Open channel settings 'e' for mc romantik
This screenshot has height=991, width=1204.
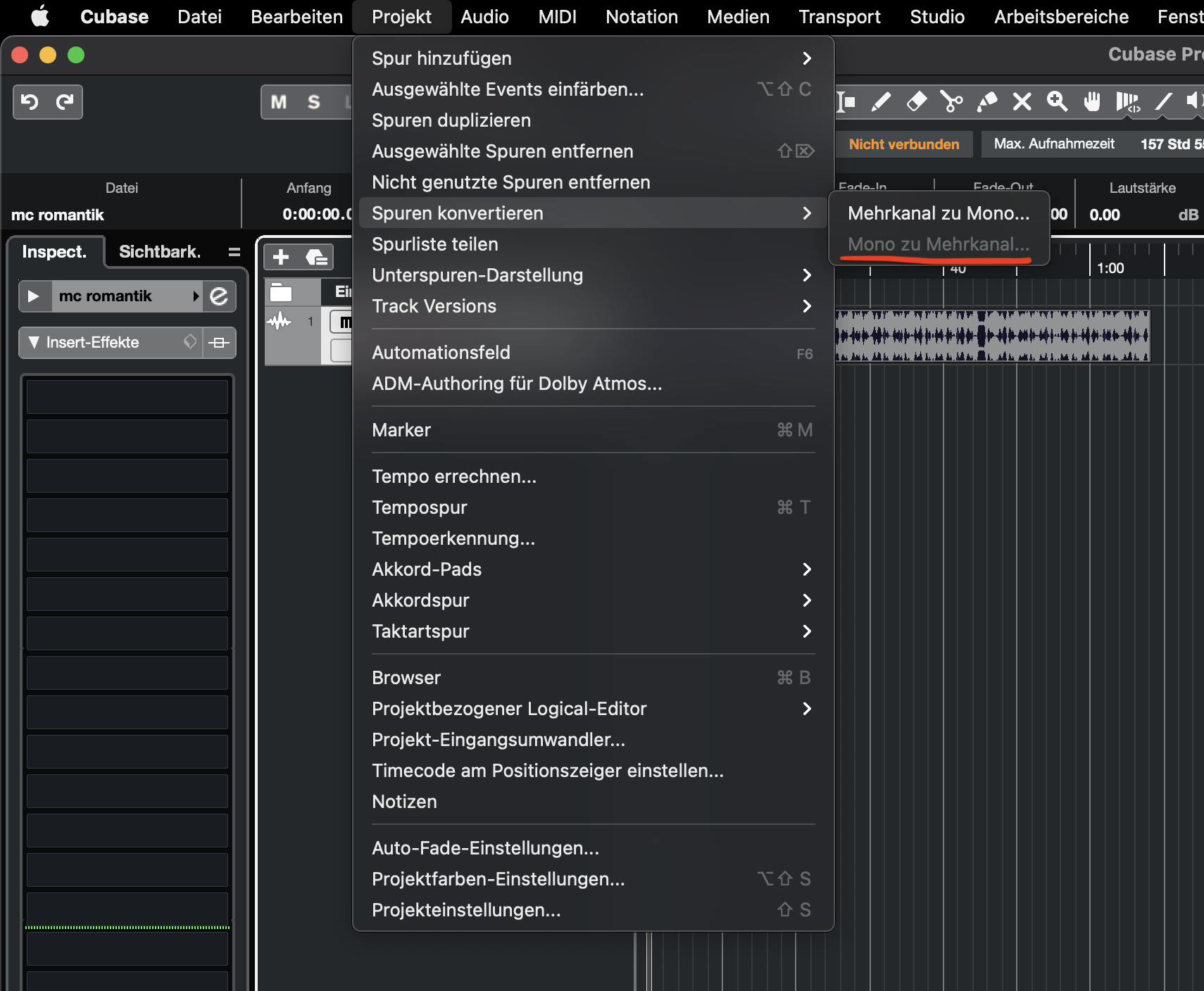point(219,296)
